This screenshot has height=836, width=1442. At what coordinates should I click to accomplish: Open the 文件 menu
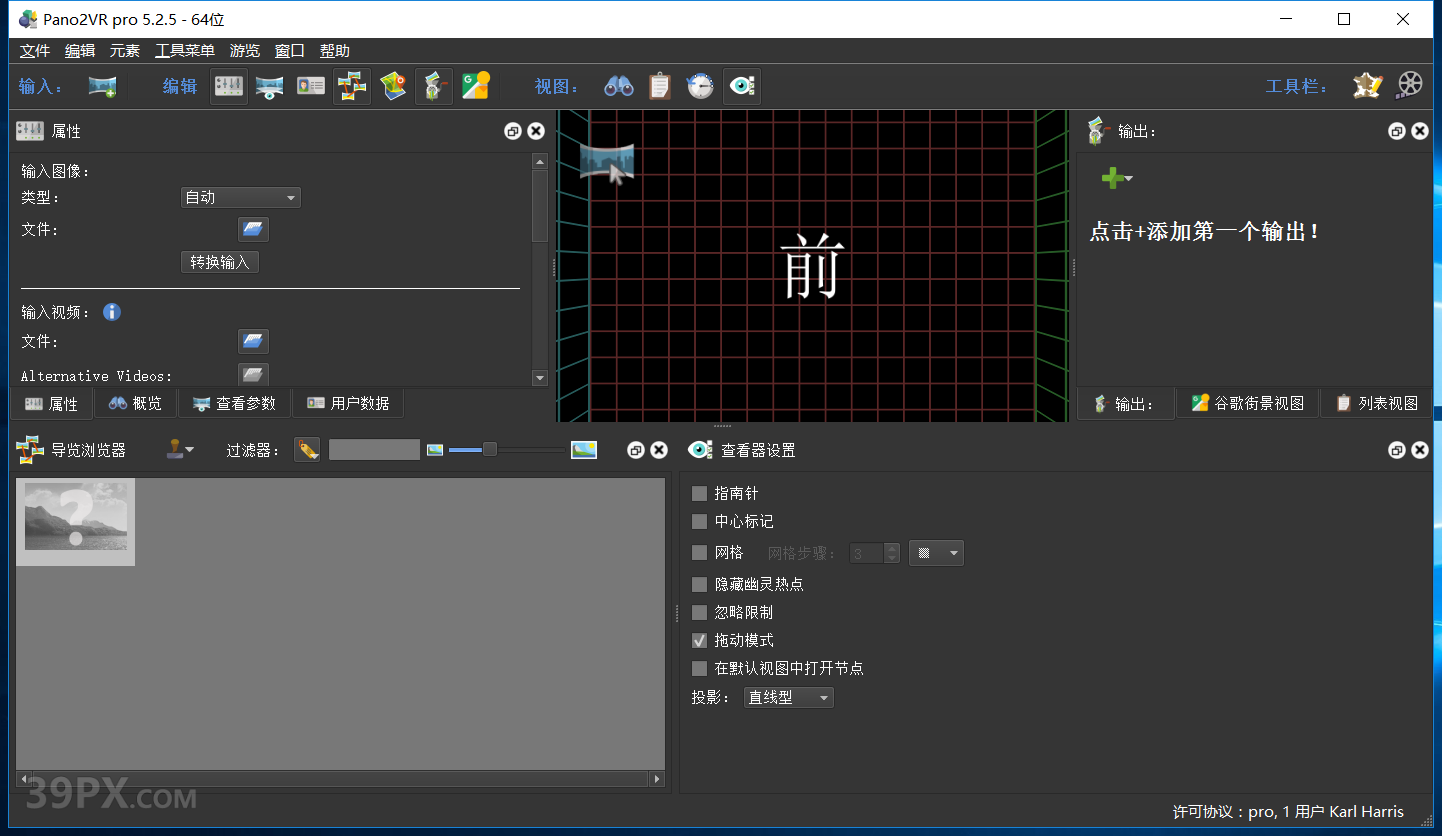click(35, 51)
